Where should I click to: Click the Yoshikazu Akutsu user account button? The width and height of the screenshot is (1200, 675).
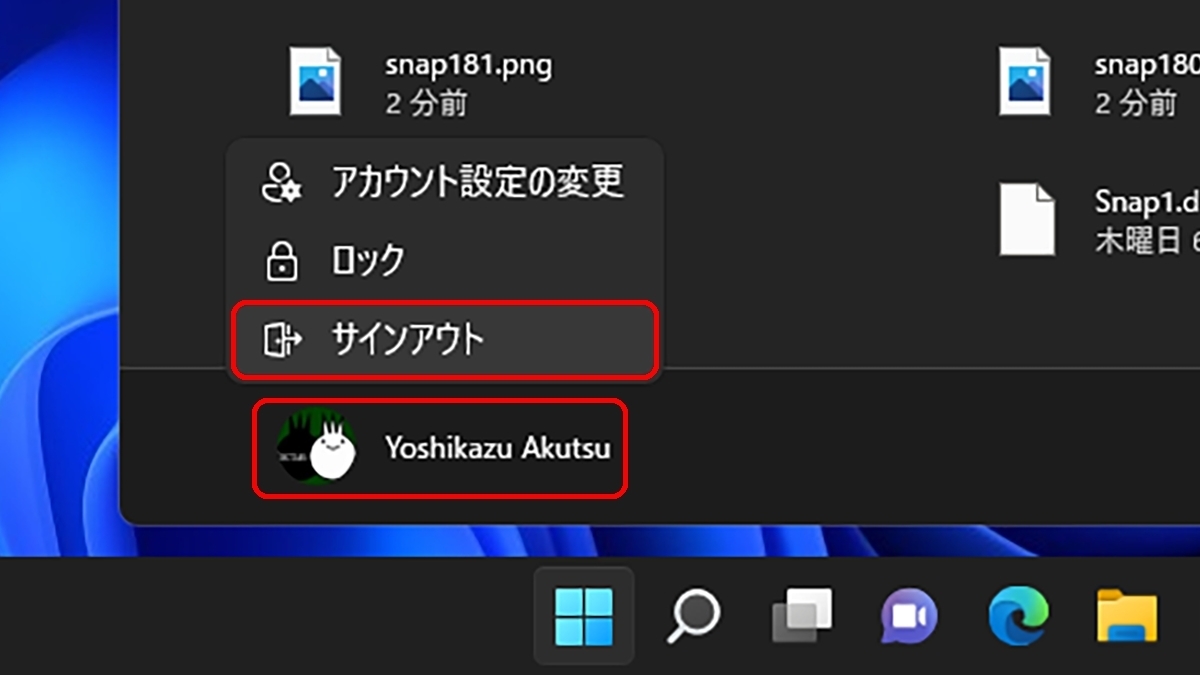pyautogui.click(x=440, y=448)
